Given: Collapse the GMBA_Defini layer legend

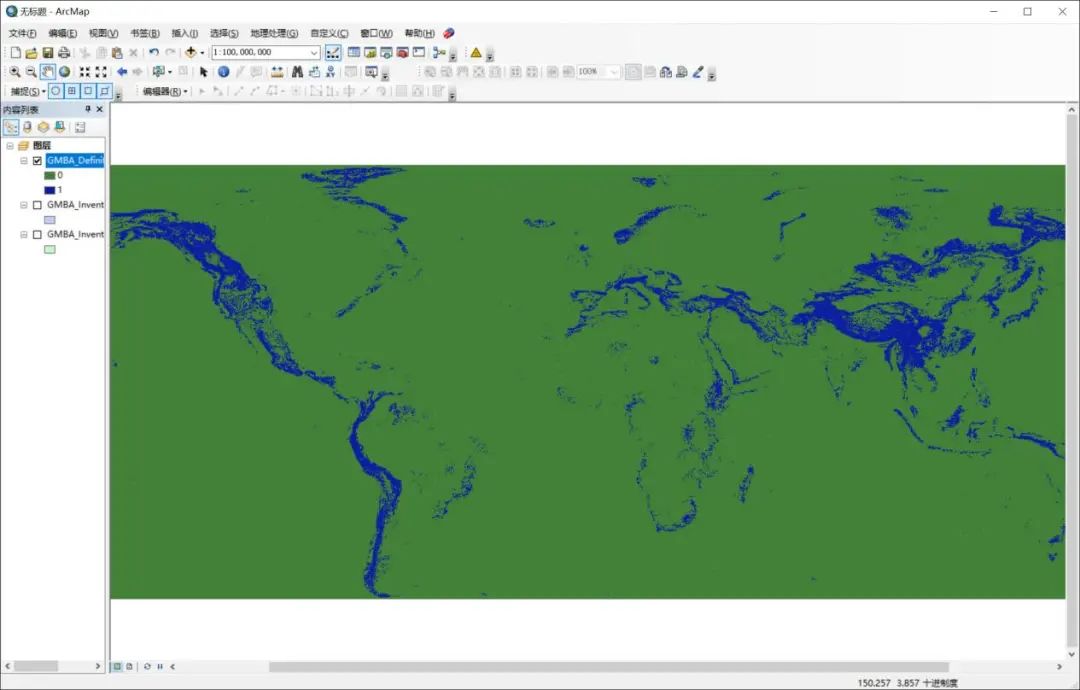Looking at the screenshot, I should 24,160.
